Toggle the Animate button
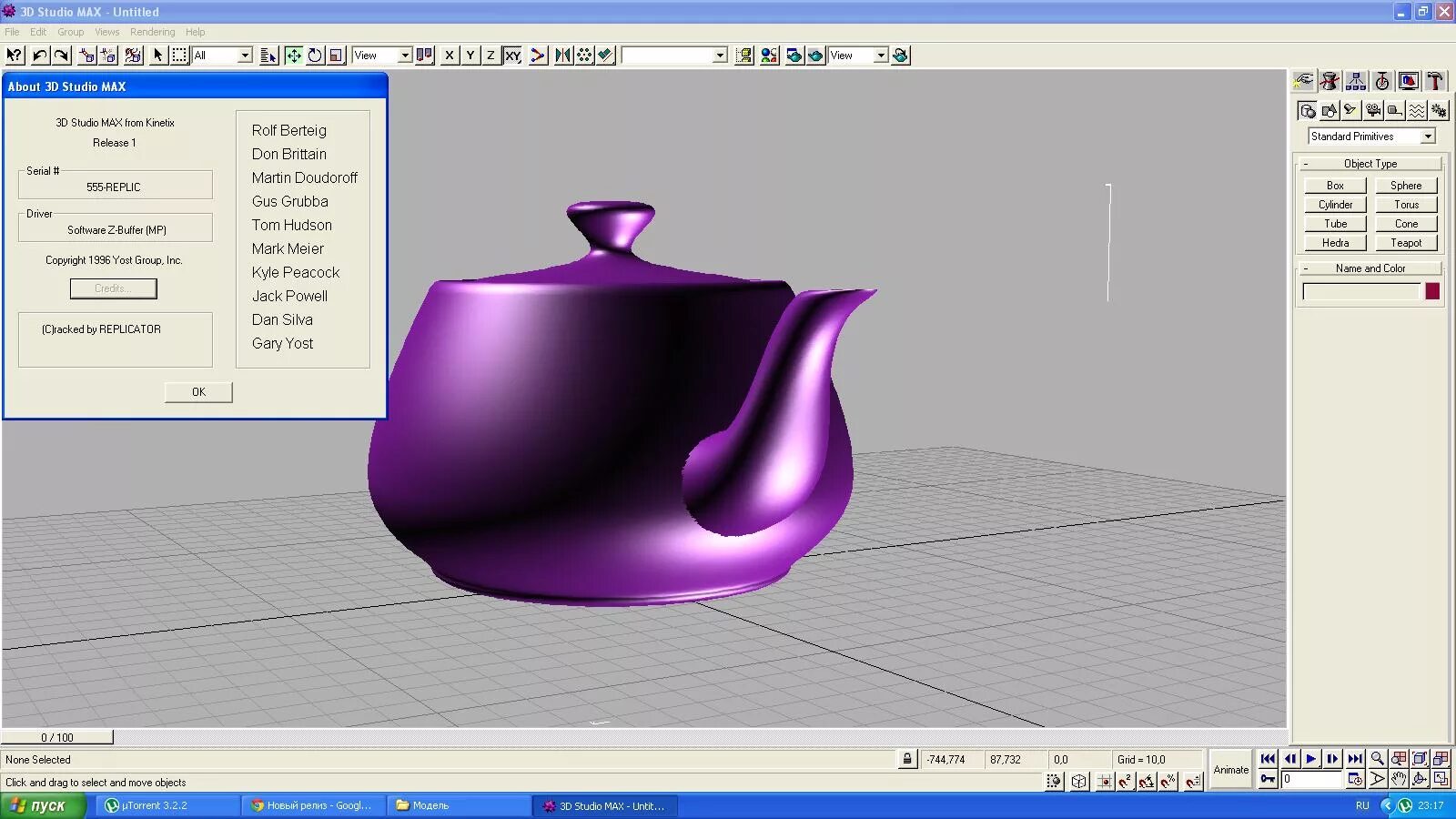This screenshot has height=819, width=1456. (x=1231, y=770)
